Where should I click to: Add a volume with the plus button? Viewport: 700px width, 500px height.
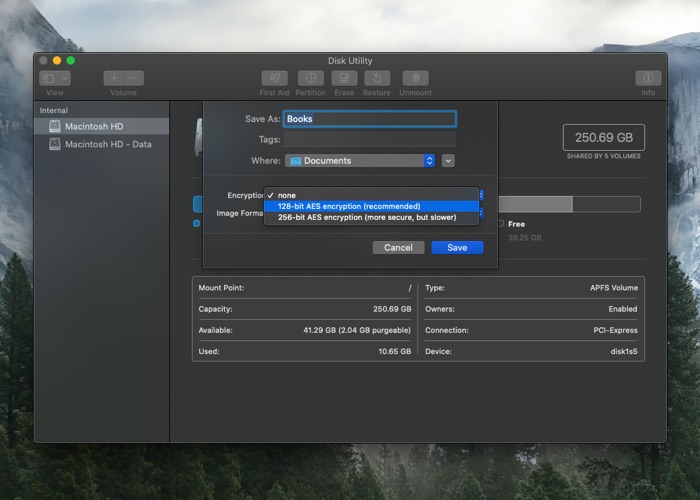coord(114,78)
